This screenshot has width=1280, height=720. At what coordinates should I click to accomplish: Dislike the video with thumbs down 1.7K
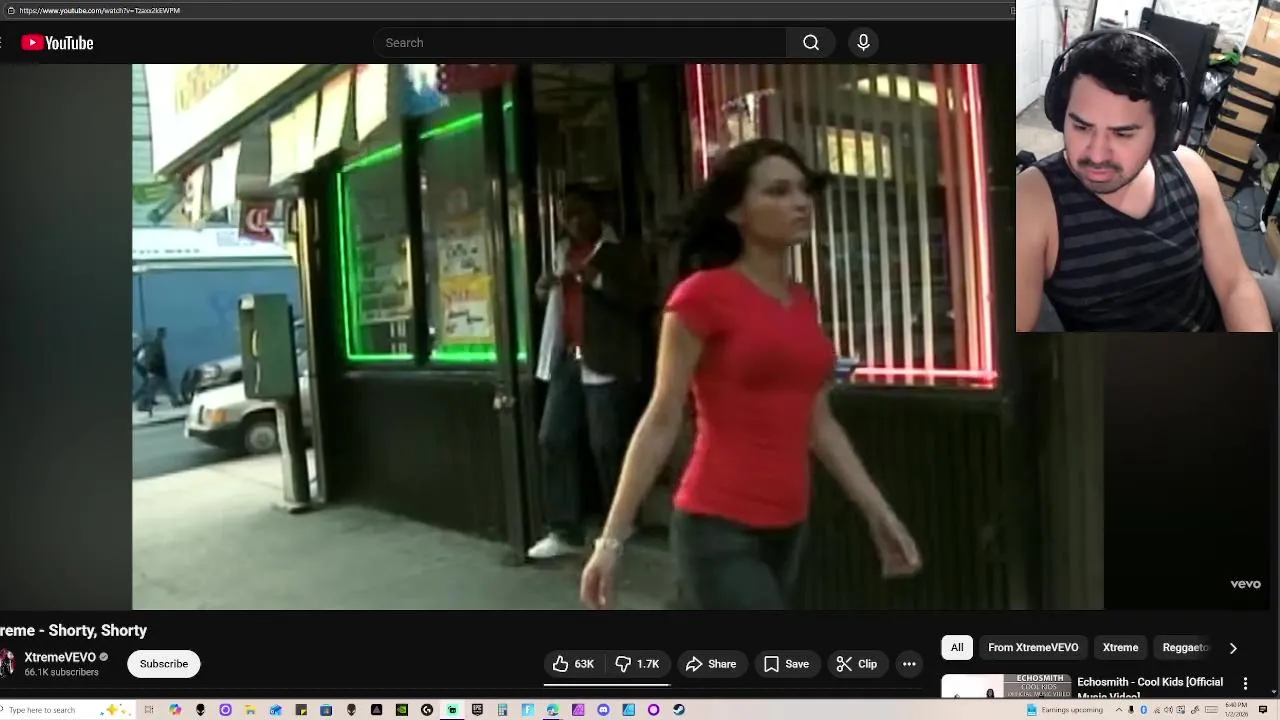click(x=638, y=664)
